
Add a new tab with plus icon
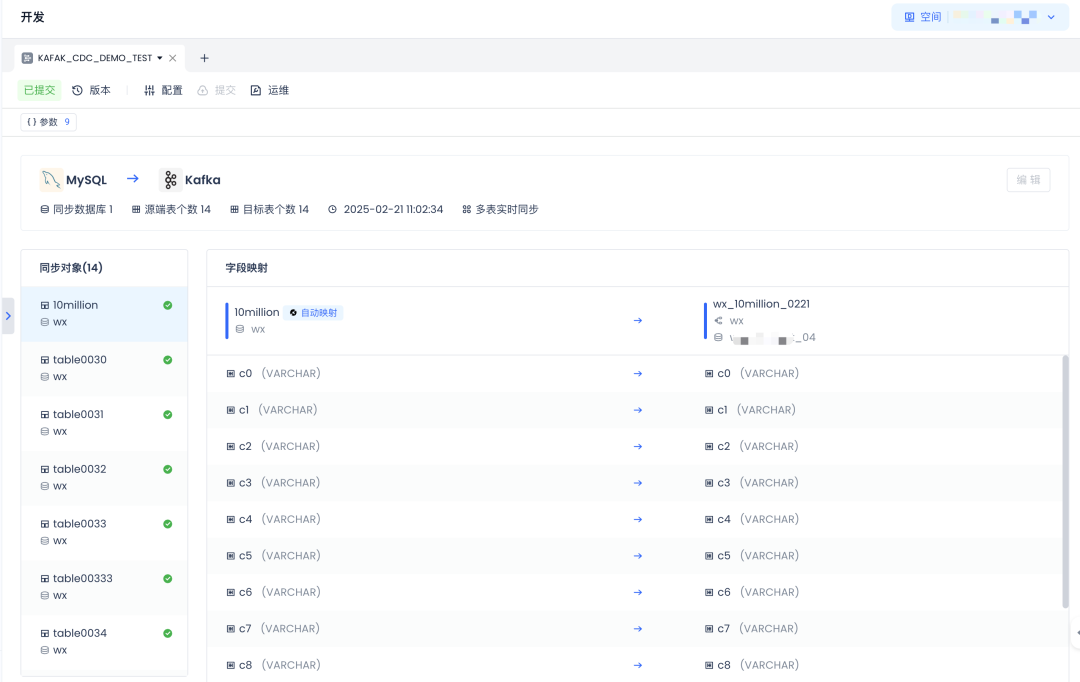[204, 58]
